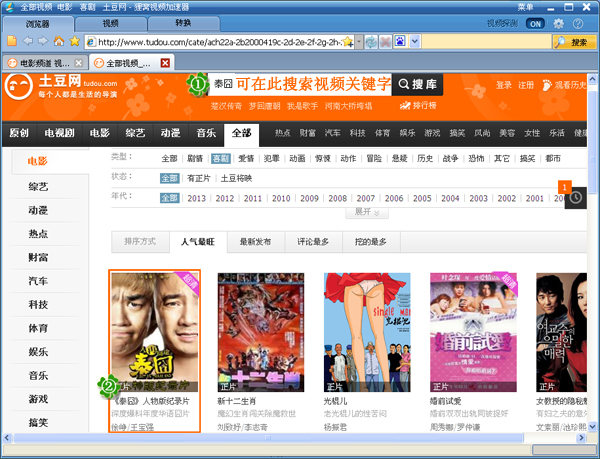Filter genre by 喜剧
This screenshot has width=600, height=459.
(221, 158)
